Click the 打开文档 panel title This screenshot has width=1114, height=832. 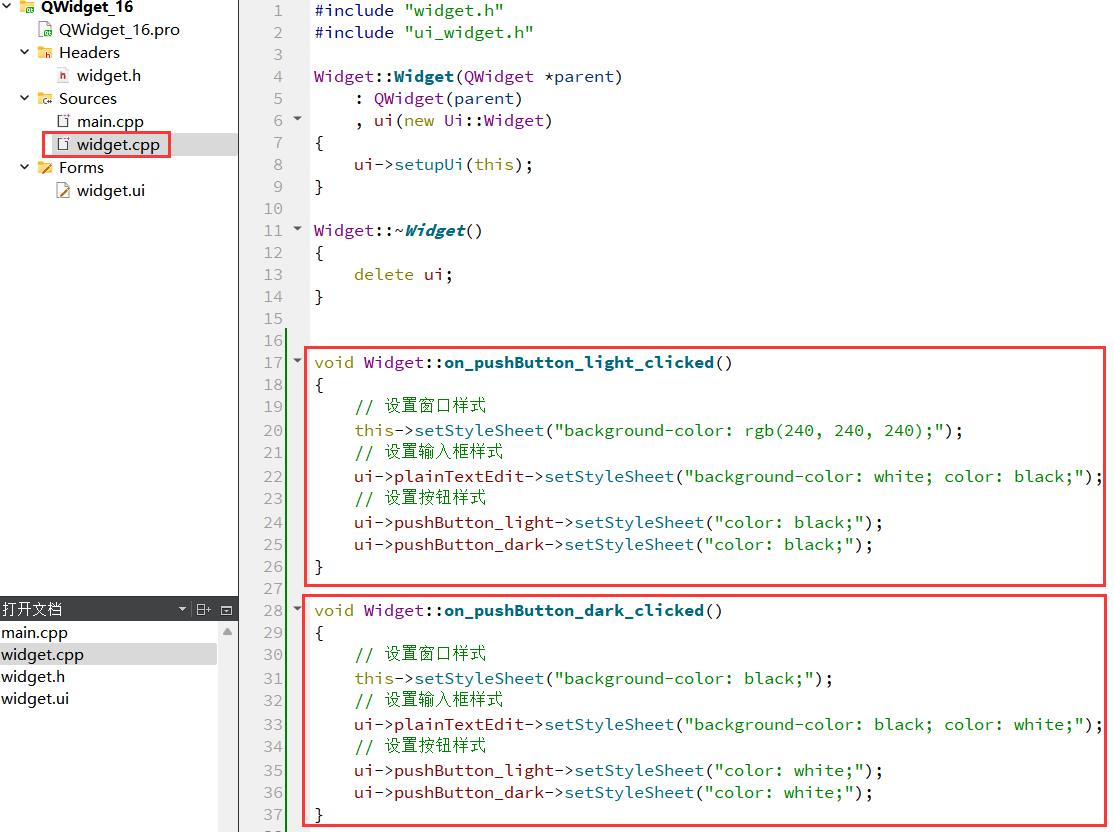pyautogui.click(x=32, y=610)
